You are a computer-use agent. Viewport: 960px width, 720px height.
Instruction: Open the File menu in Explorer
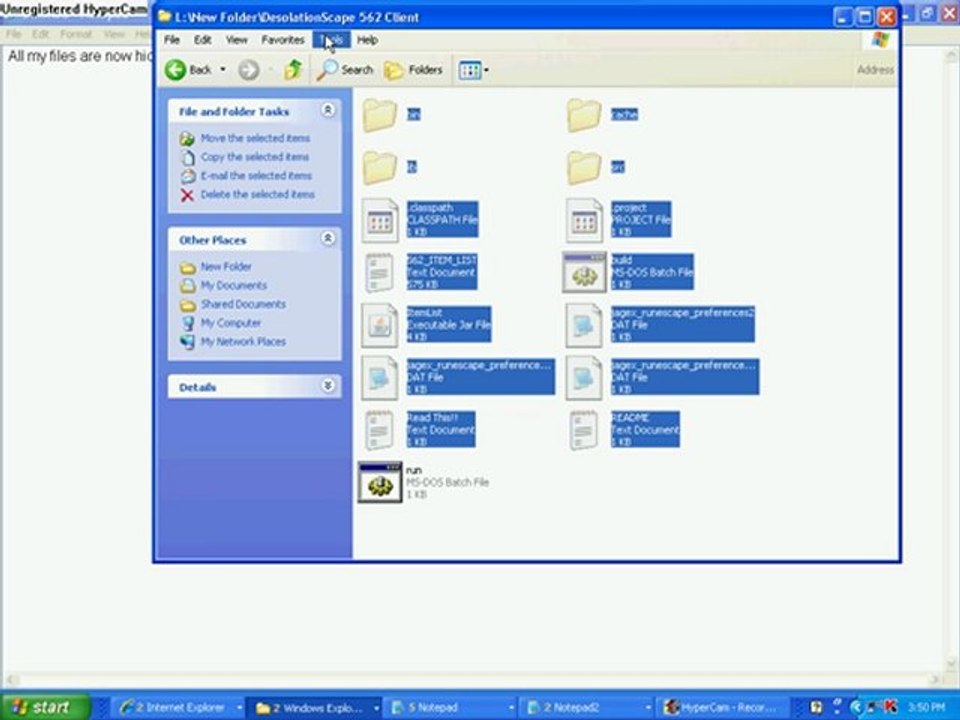click(172, 40)
